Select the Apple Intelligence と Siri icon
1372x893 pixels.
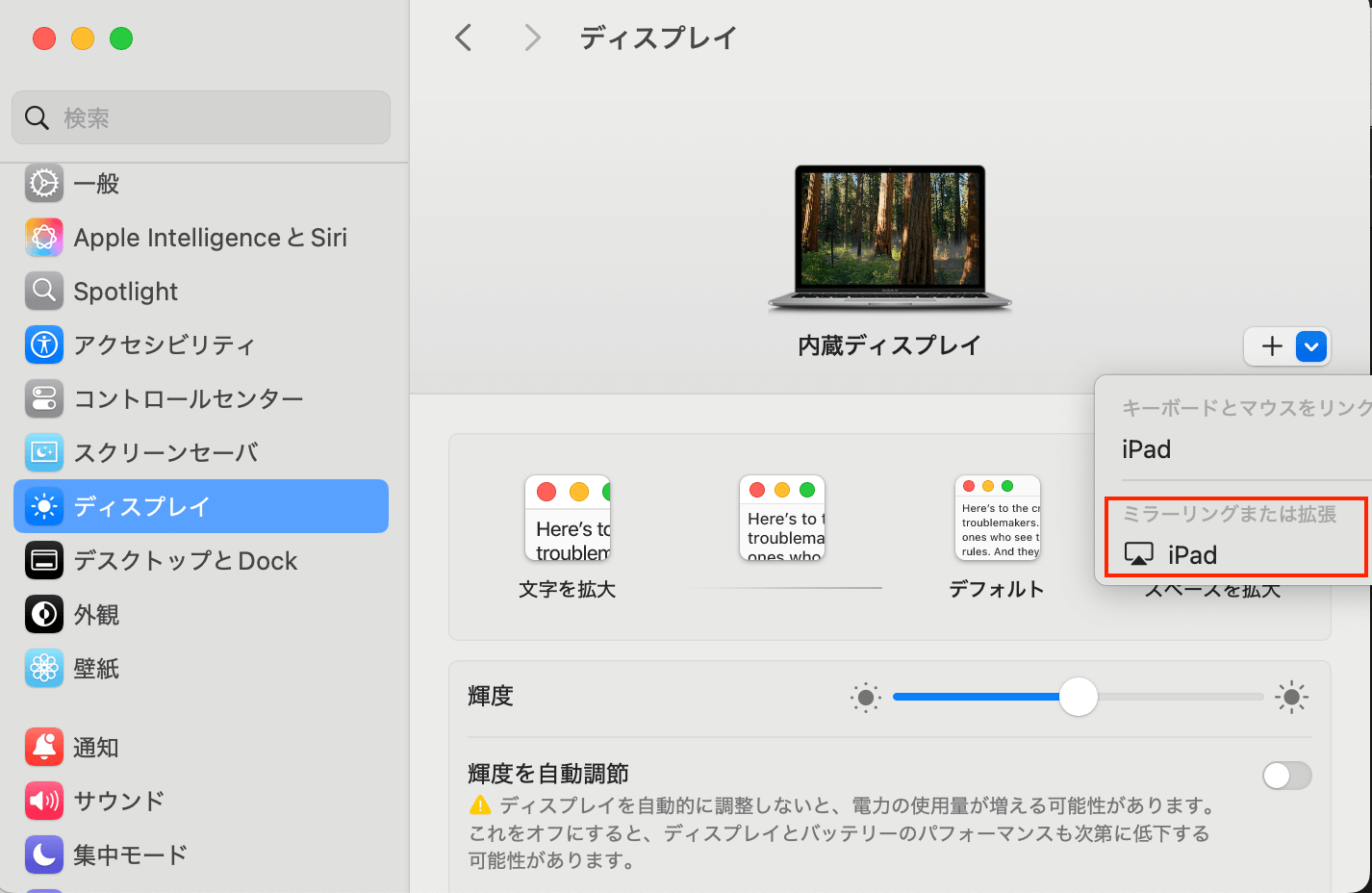click(44, 238)
